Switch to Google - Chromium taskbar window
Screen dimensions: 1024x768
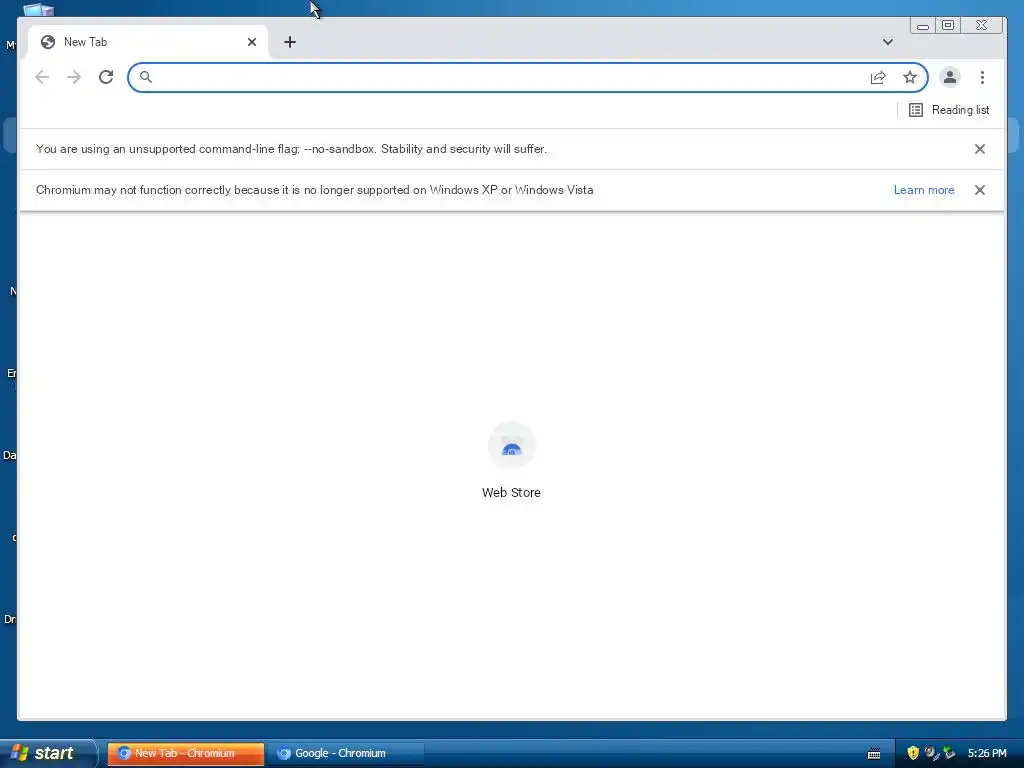tap(345, 753)
